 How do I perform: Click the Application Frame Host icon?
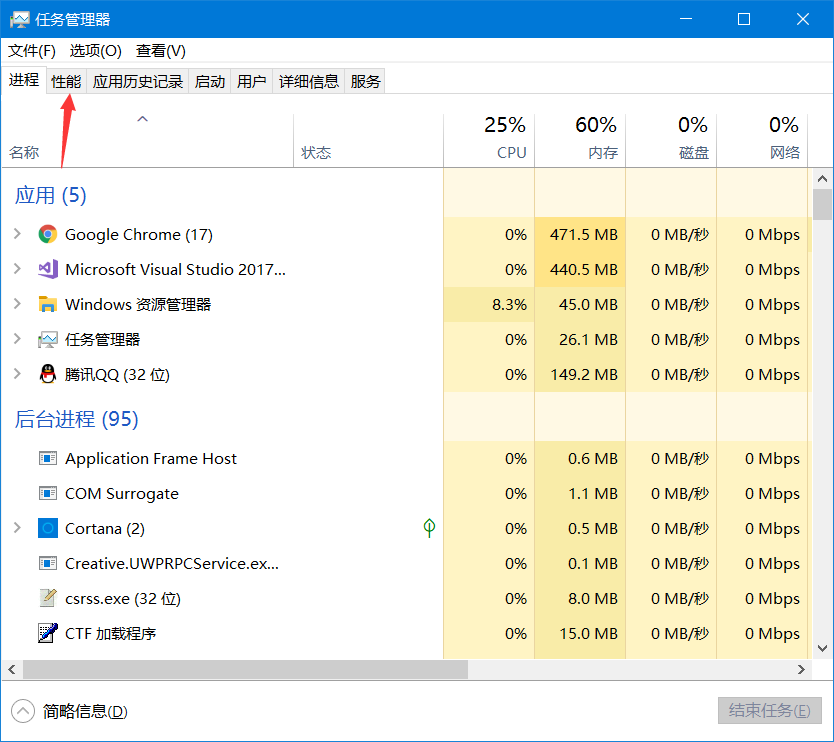pos(47,458)
